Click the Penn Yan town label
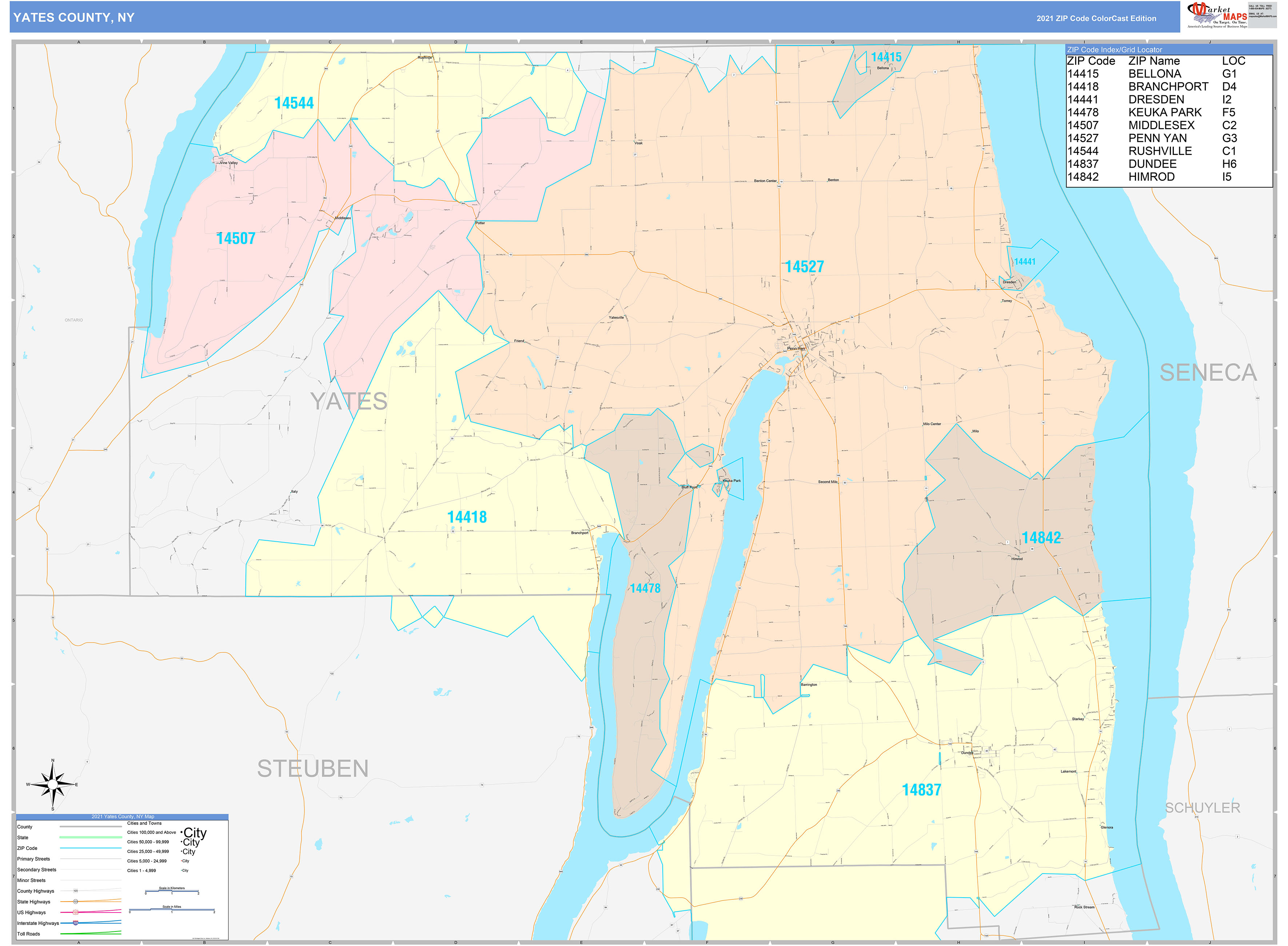This screenshot has height=946, width=1288. 796,349
